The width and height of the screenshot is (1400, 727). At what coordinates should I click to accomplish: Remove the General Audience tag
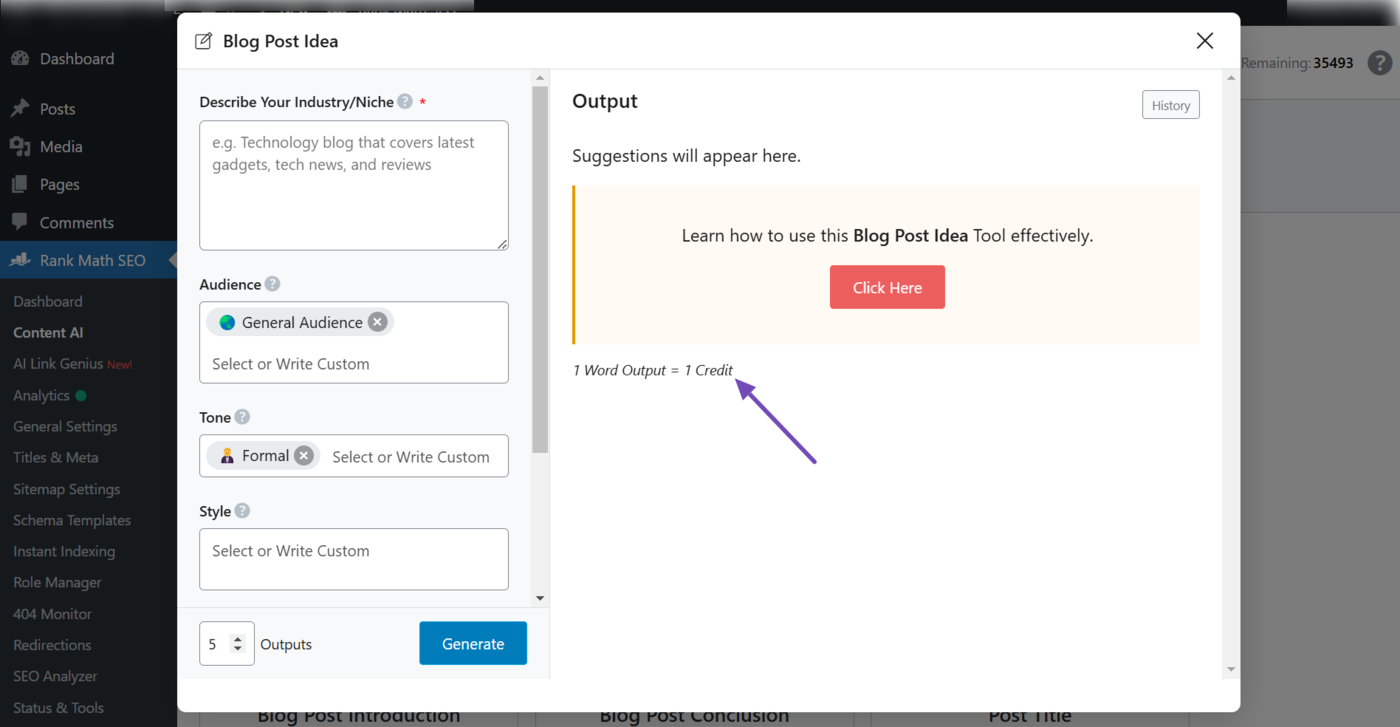(x=377, y=322)
